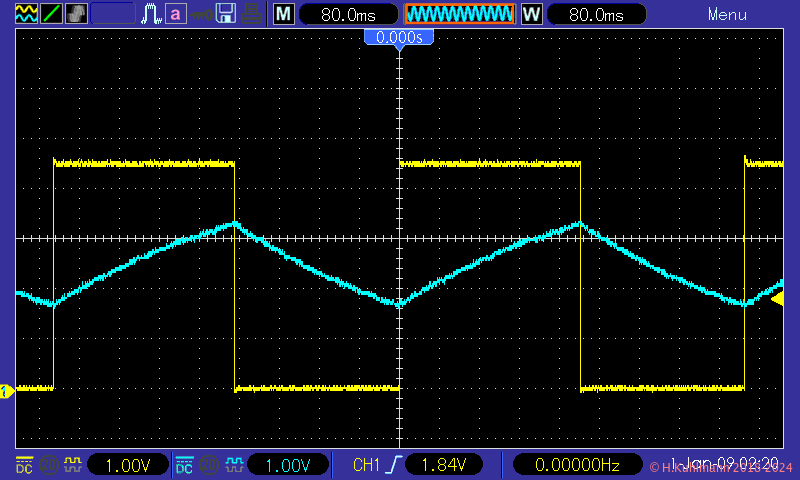Toggle yellow channel 1 DC coupling indicator
Viewport: 800px width, 480px height.
22,465
